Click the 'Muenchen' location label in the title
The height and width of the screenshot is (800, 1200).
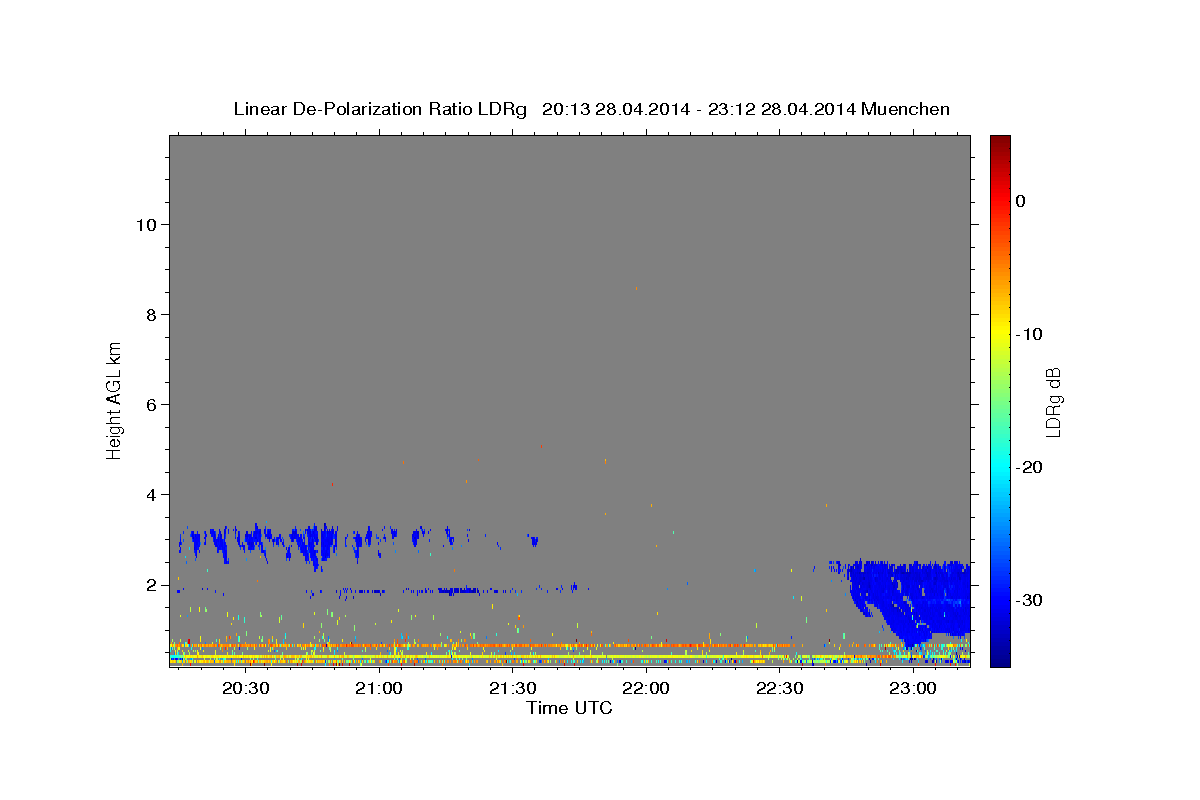click(x=908, y=109)
